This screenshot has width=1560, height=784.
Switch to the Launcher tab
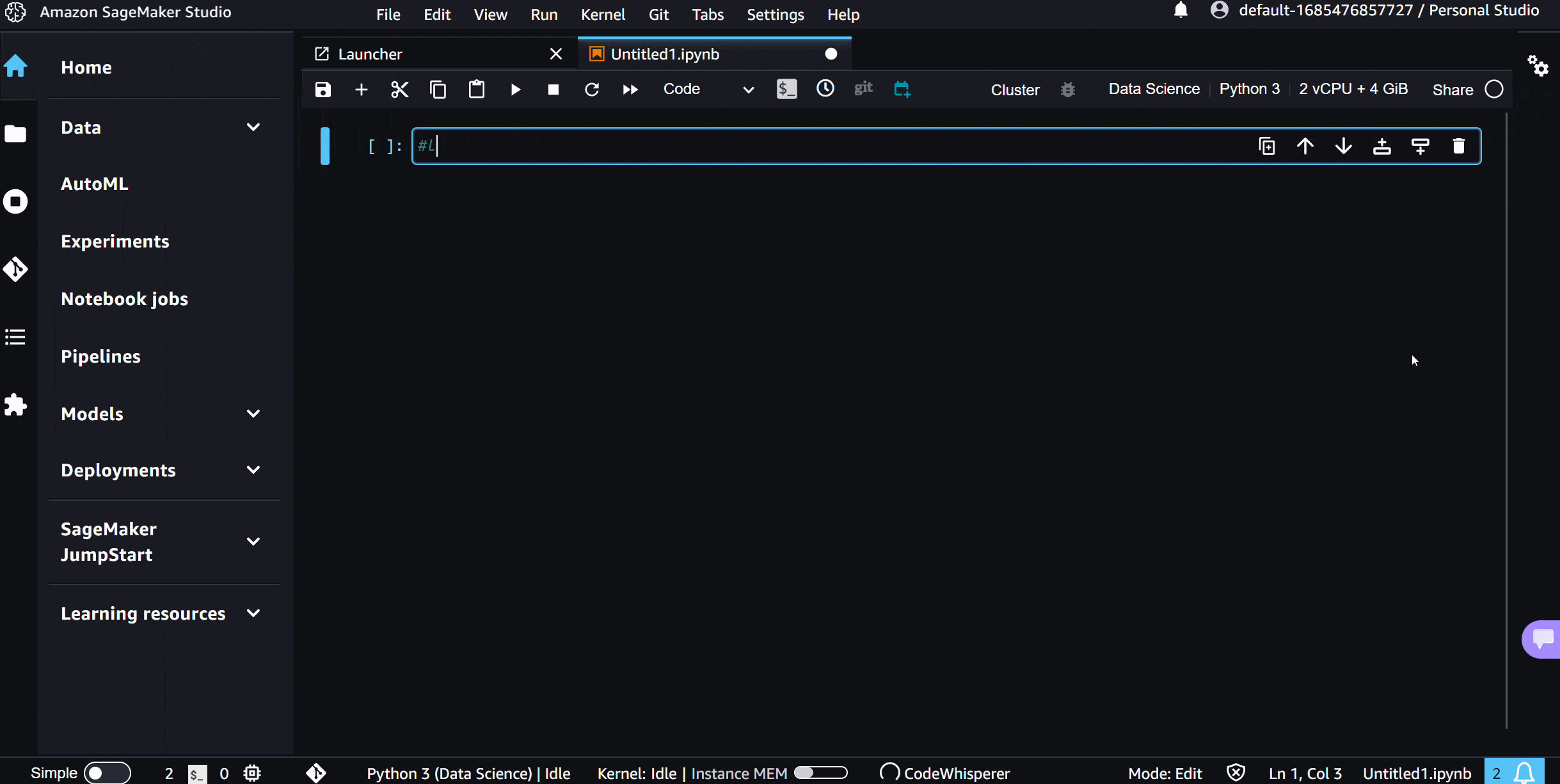click(x=371, y=54)
